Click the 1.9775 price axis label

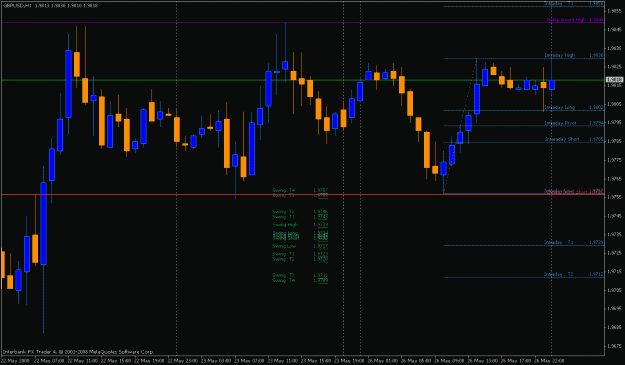click(x=615, y=160)
